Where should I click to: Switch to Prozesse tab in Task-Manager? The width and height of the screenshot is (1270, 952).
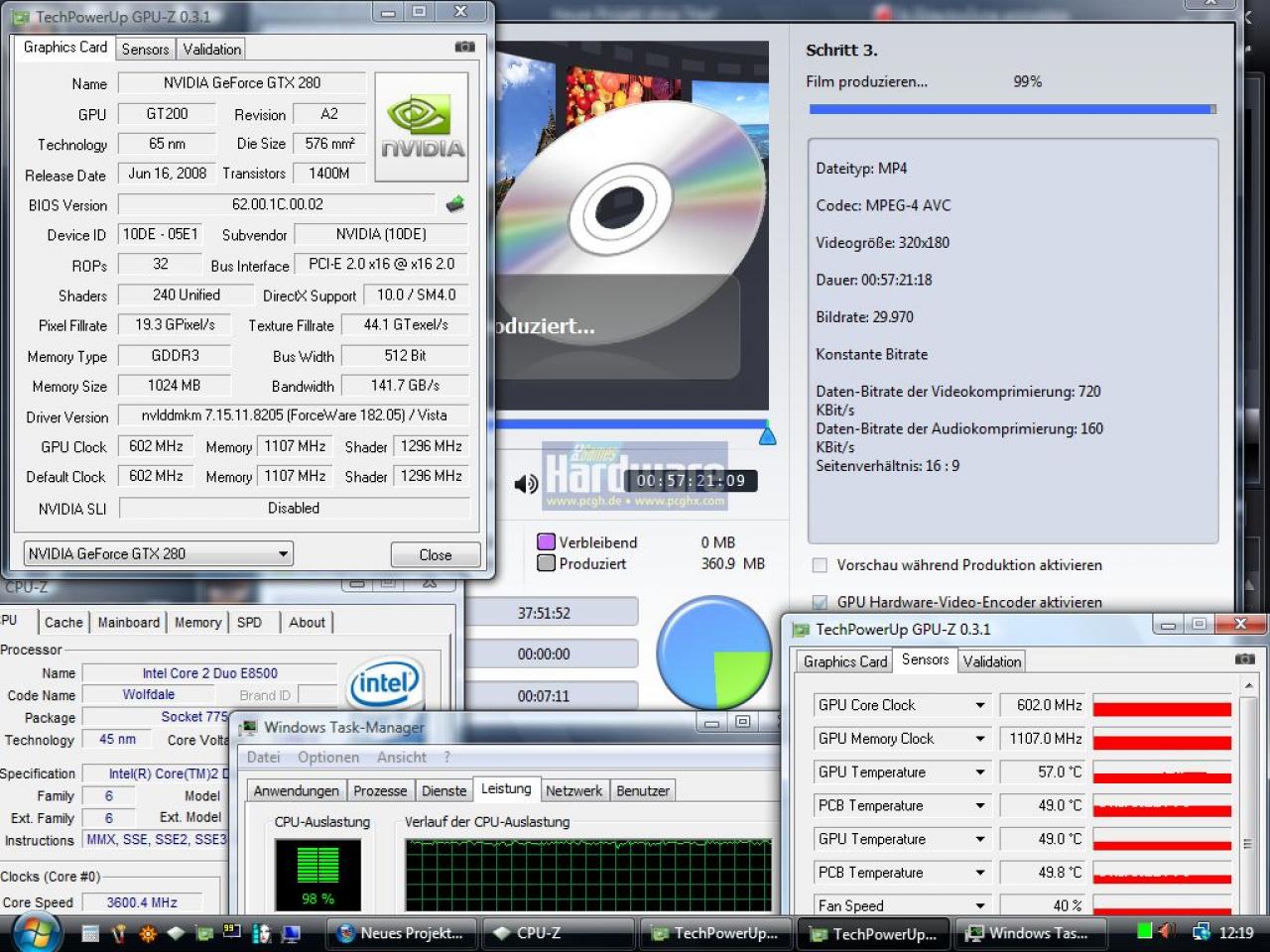point(380,790)
